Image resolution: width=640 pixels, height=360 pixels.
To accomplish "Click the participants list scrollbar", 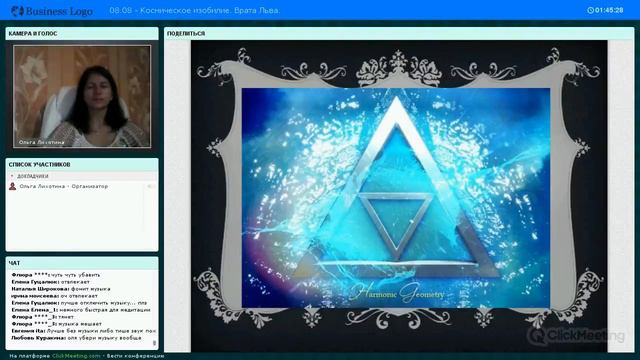I will click(x=144, y=210).
